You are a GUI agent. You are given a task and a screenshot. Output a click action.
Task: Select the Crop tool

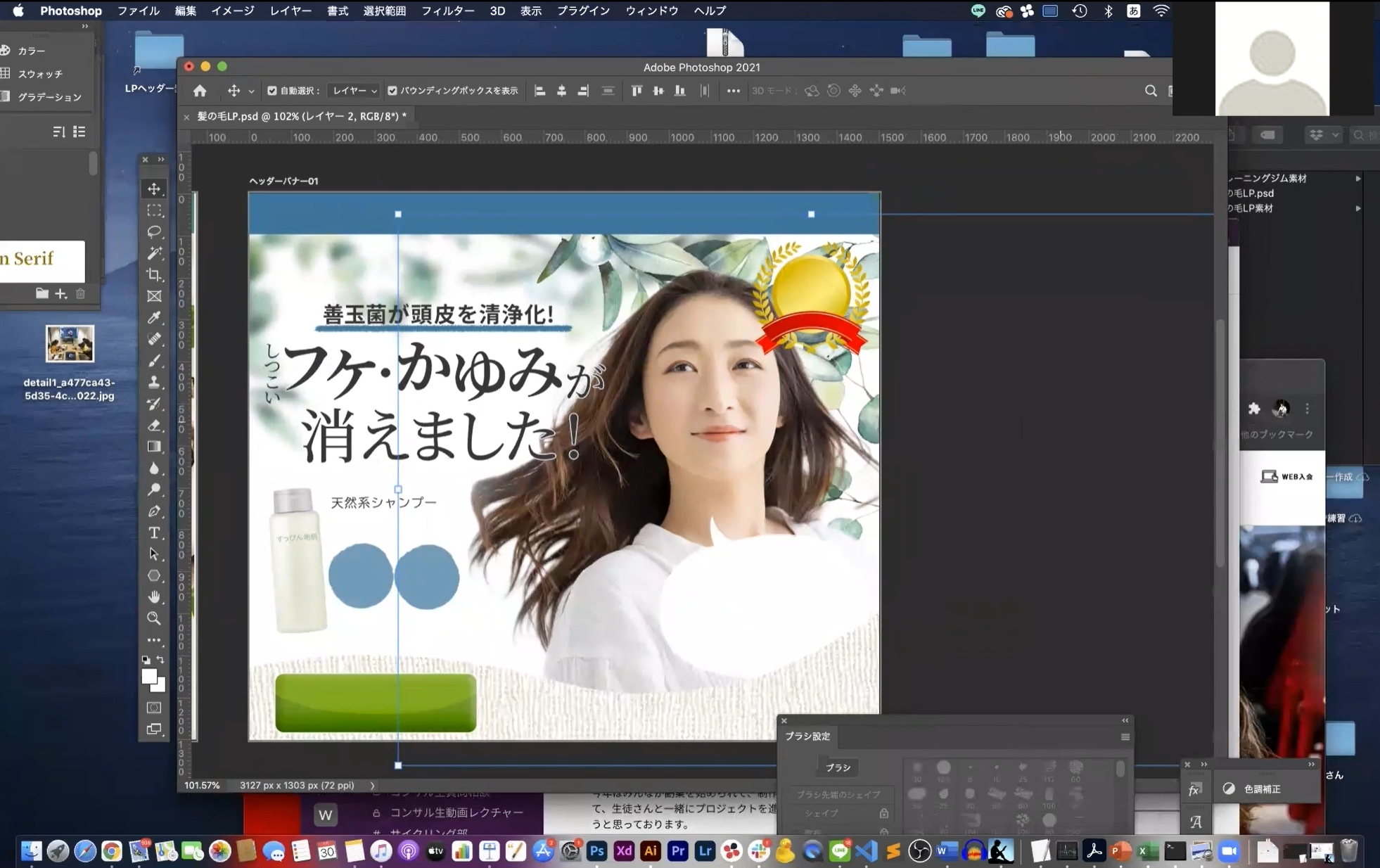(x=154, y=274)
